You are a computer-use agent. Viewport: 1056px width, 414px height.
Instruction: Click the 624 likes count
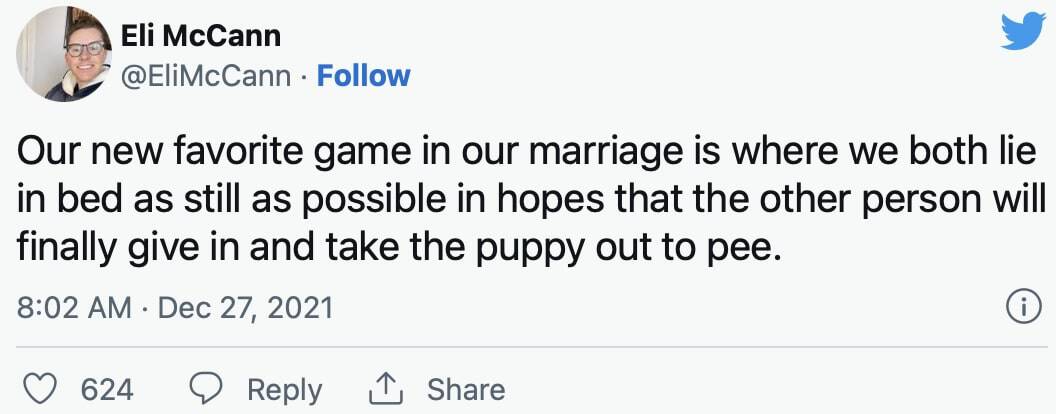tap(107, 390)
